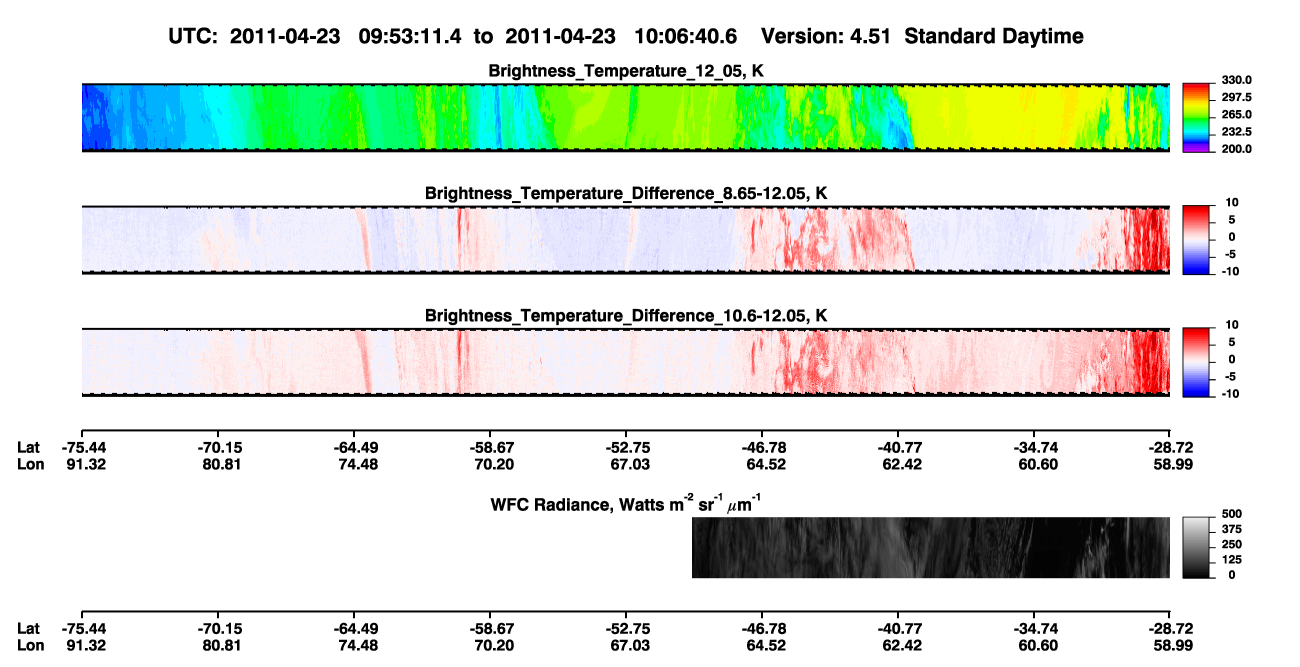Click upper axis longitude value 58.99
This screenshot has width=1300, height=667.
[x=1174, y=464]
